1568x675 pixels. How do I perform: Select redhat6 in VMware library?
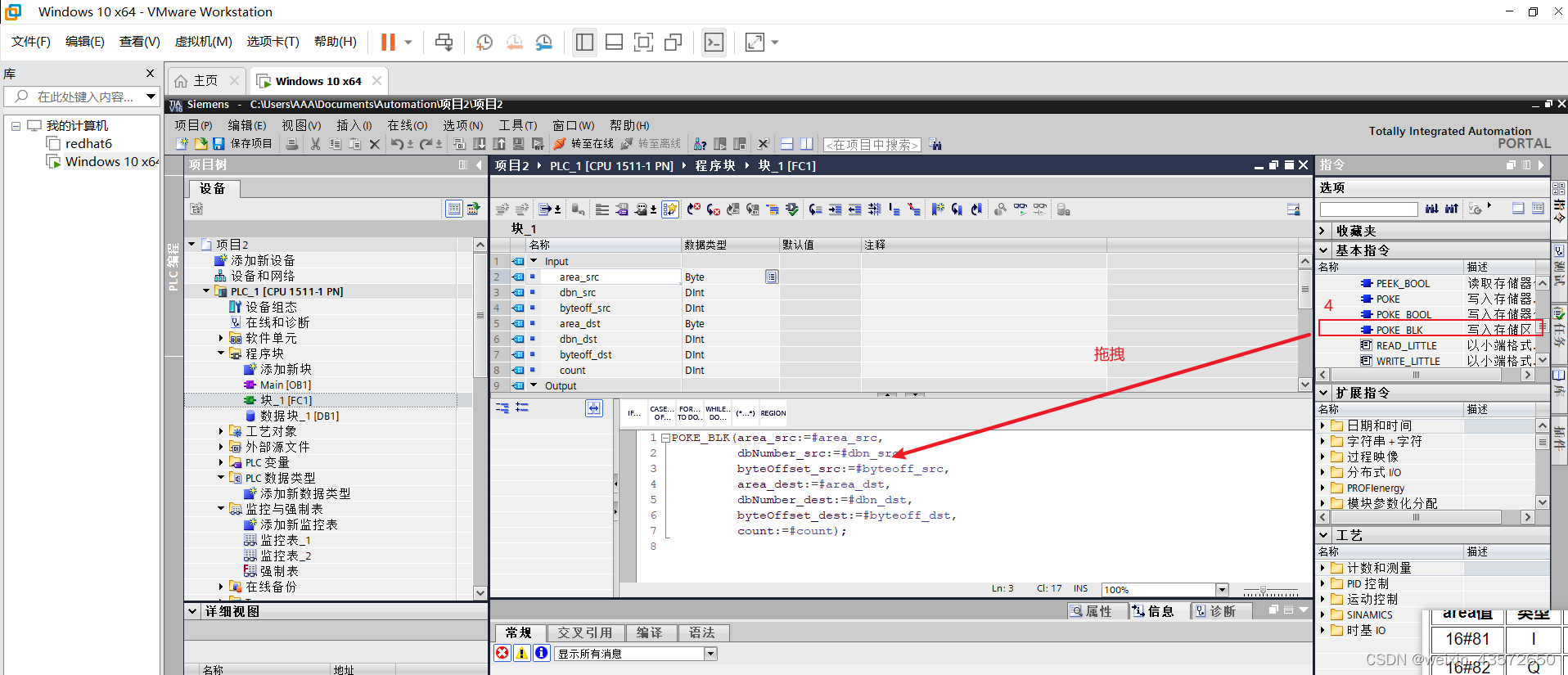click(88, 143)
